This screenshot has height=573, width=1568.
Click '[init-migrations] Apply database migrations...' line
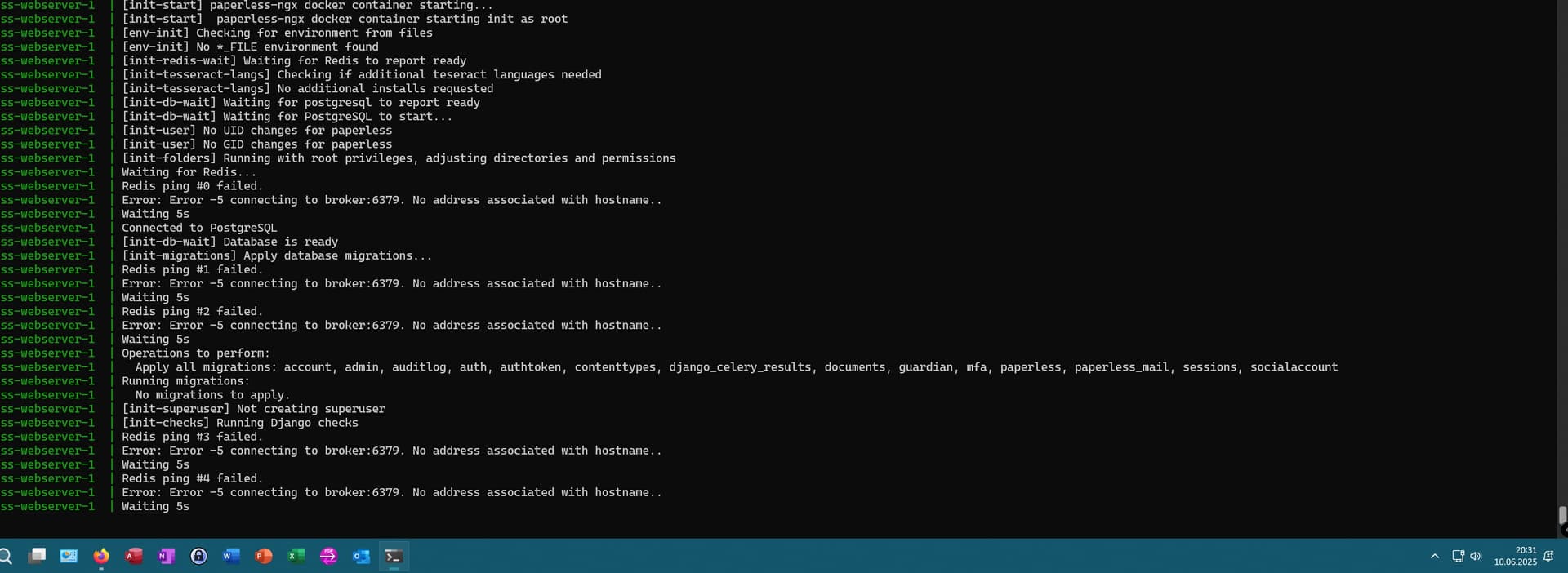[x=277, y=255]
